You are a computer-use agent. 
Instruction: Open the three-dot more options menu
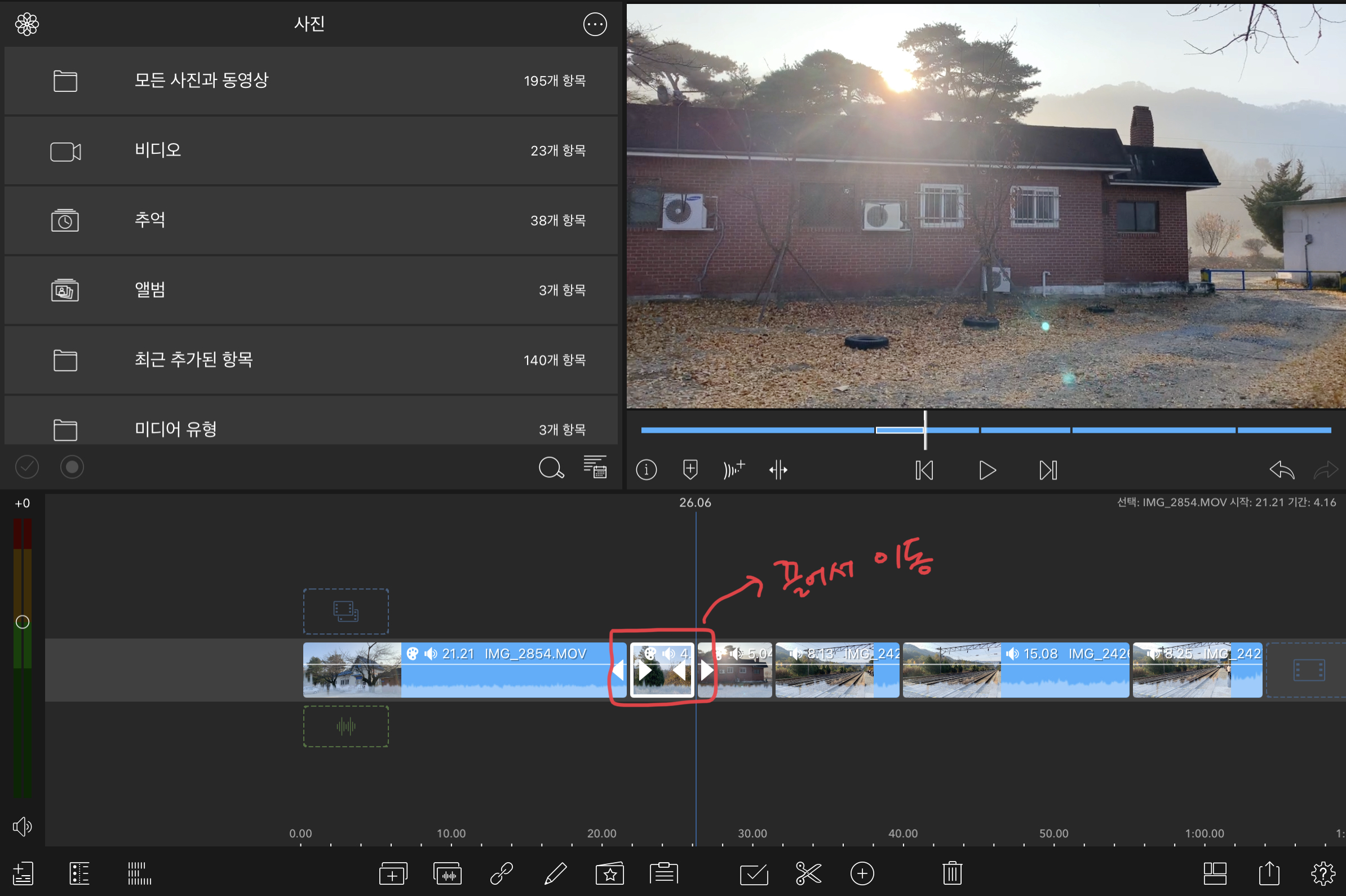coord(595,24)
